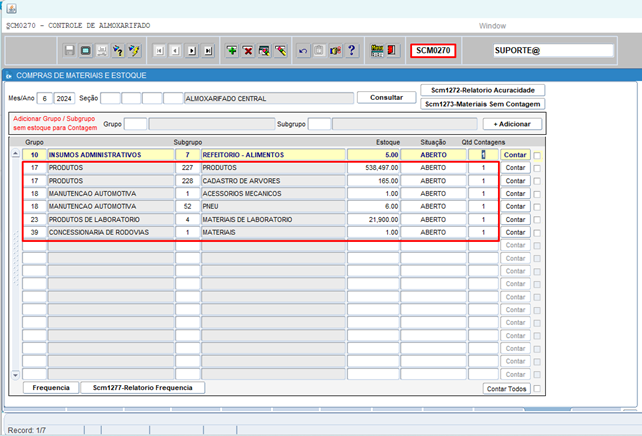Click the ABERTO status of the Pneu row
The height and width of the screenshot is (436, 642).
point(433,206)
